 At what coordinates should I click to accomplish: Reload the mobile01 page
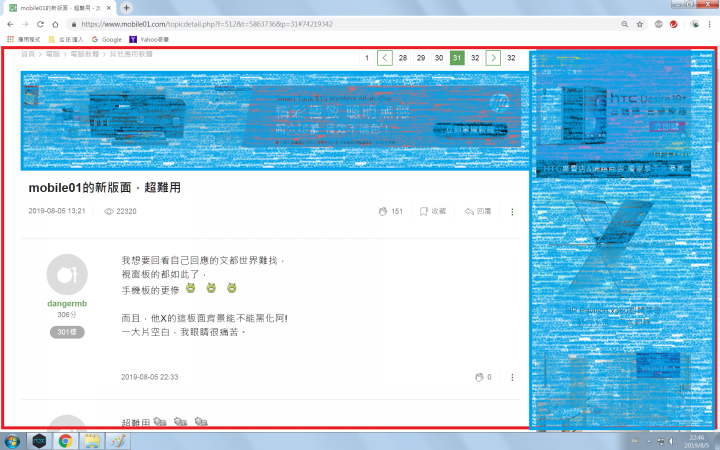coord(40,24)
